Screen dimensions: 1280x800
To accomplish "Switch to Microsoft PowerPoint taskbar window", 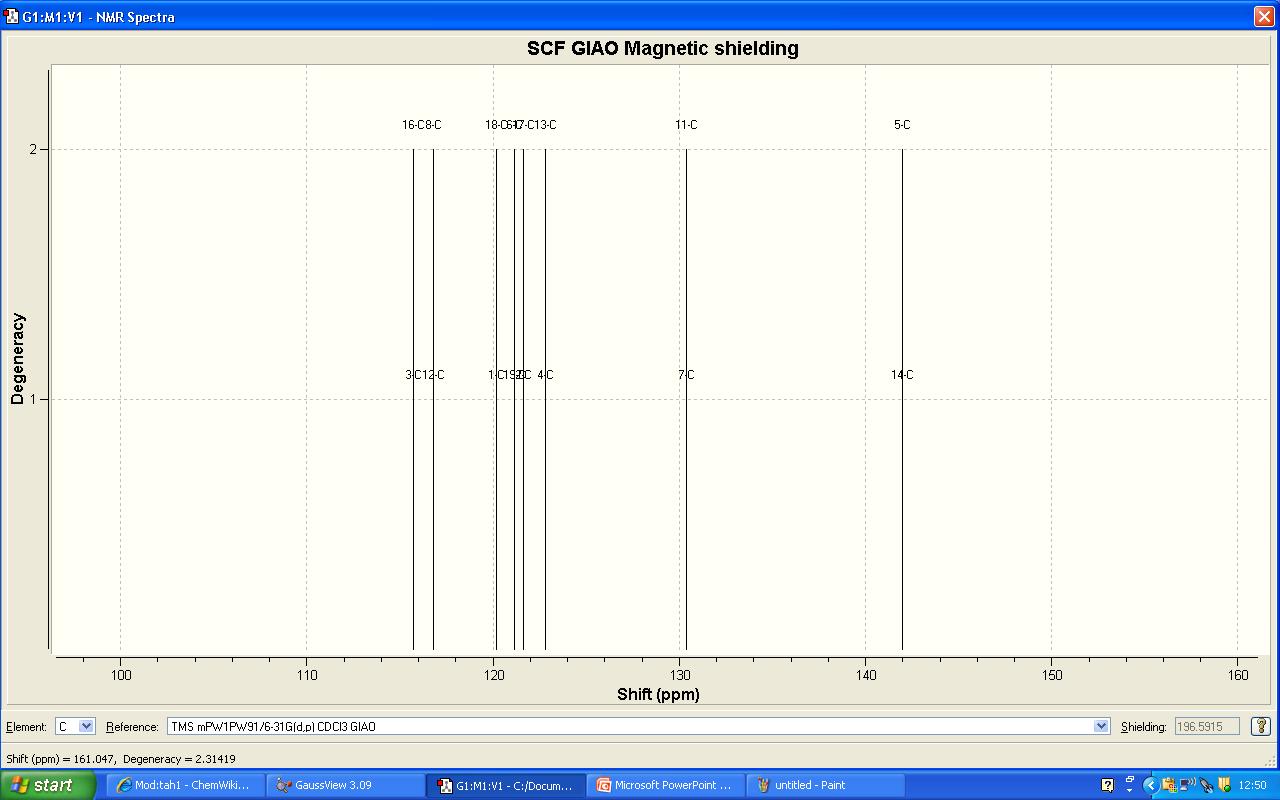I will click(x=664, y=785).
